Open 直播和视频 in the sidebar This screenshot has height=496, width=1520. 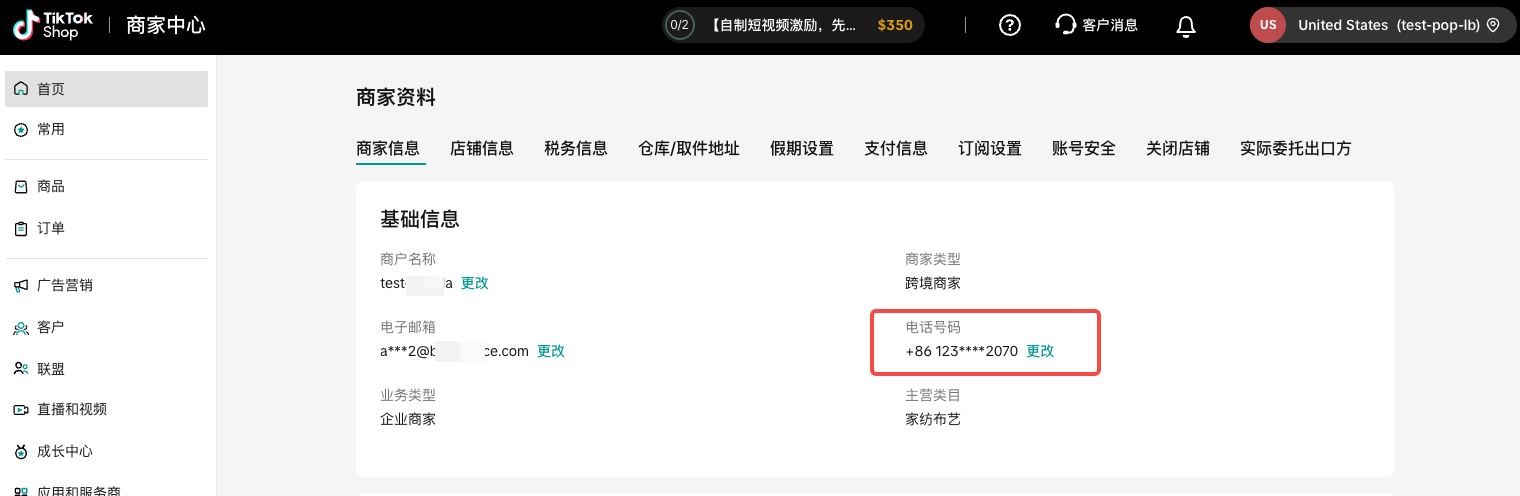click(71, 409)
